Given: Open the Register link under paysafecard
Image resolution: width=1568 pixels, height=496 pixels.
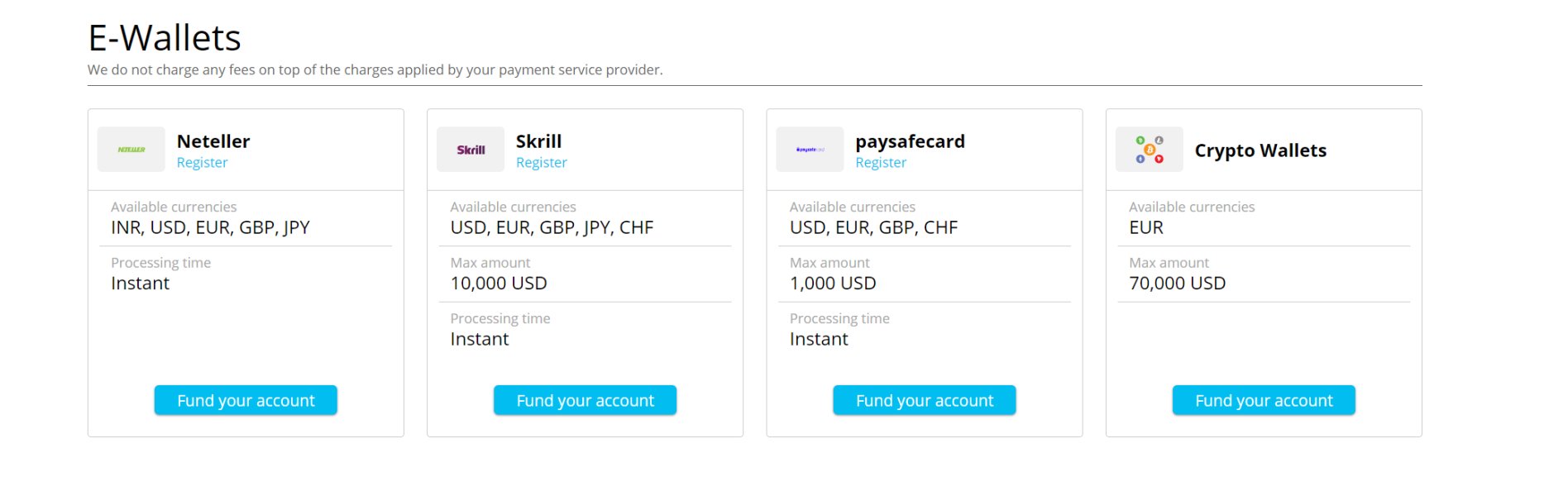Looking at the screenshot, I should click(x=881, y=163).
